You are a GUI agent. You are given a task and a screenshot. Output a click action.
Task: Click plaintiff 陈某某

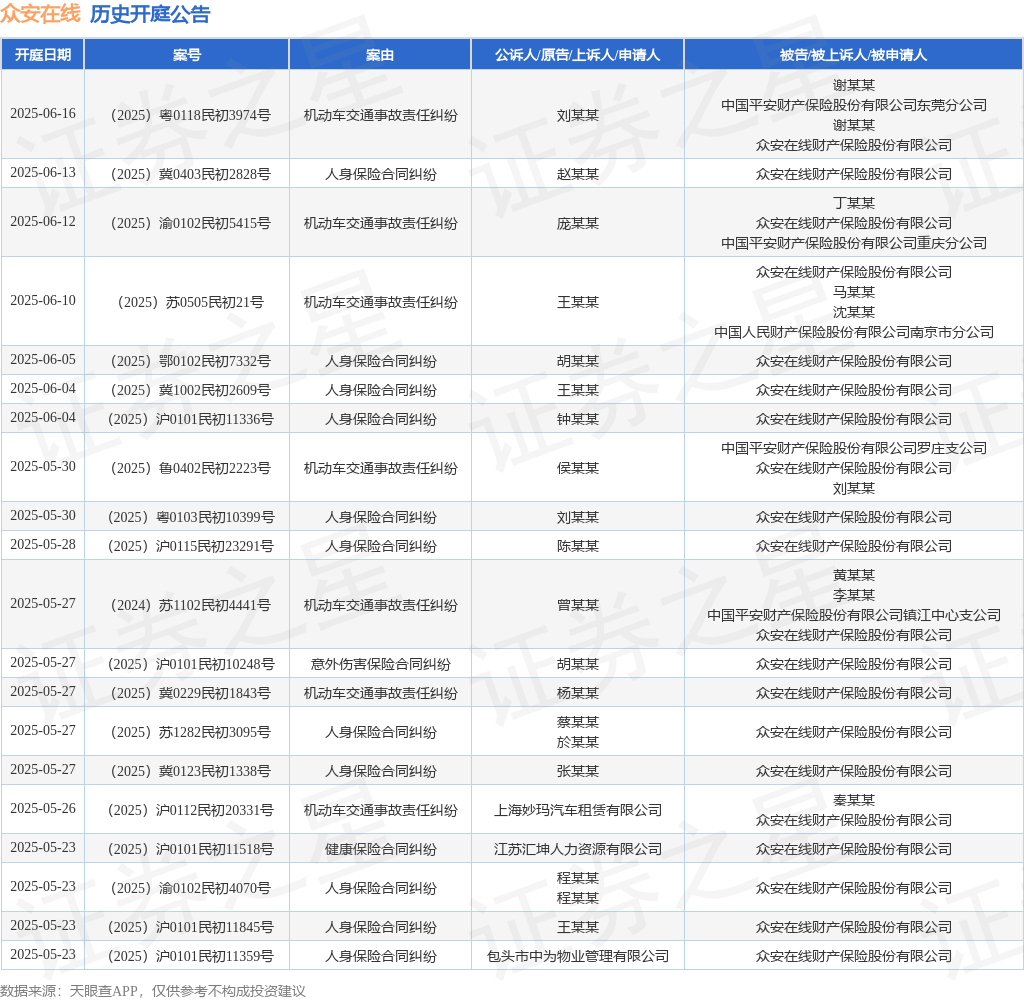[x=577, y=545]
